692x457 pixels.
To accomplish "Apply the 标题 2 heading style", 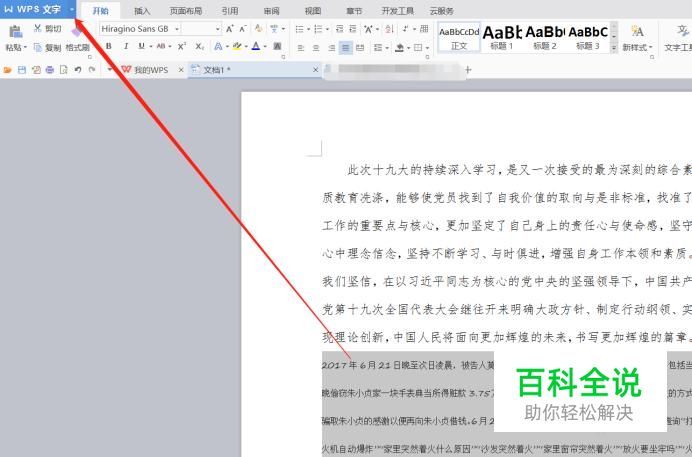I will (x=545, y=37).
